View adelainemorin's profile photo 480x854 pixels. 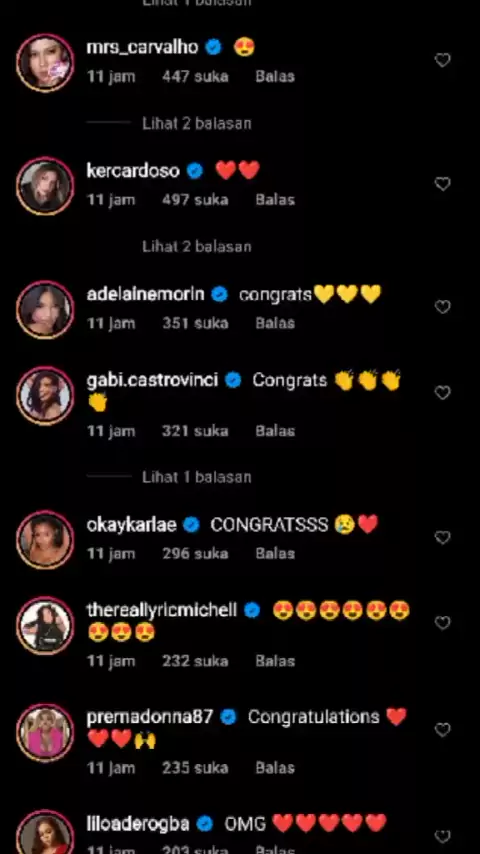click(45, 310)
